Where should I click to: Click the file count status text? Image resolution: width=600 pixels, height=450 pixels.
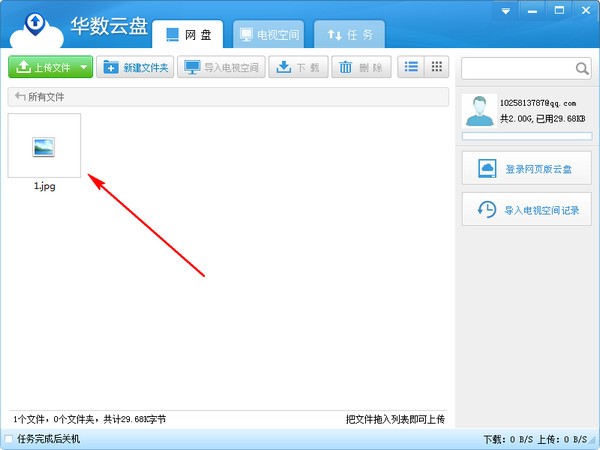(90, 419)
